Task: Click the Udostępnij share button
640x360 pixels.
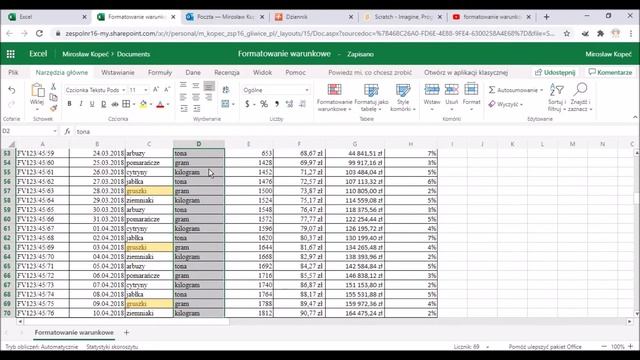Action: tap(555, 72)
